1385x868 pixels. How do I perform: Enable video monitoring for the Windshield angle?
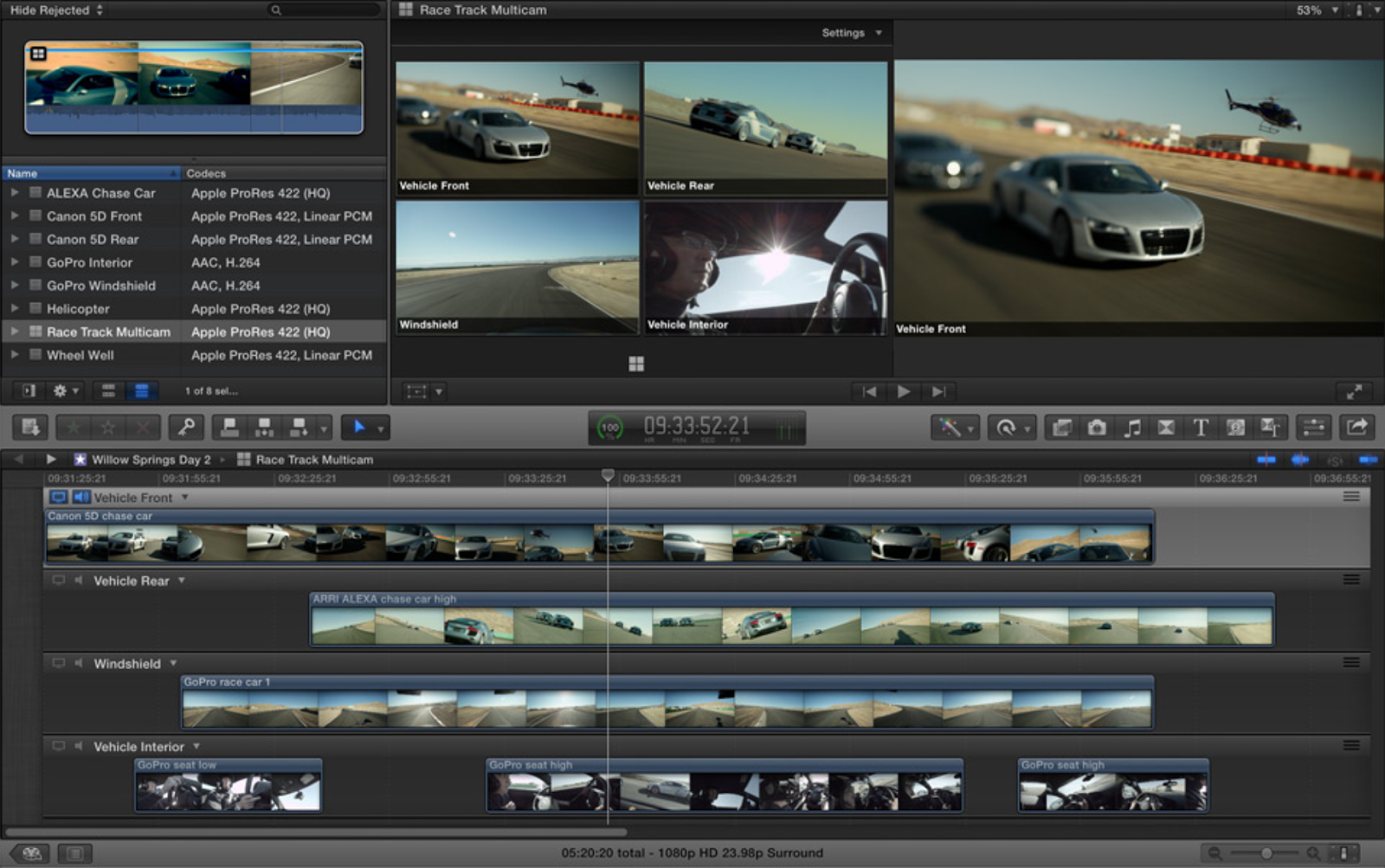58,663
